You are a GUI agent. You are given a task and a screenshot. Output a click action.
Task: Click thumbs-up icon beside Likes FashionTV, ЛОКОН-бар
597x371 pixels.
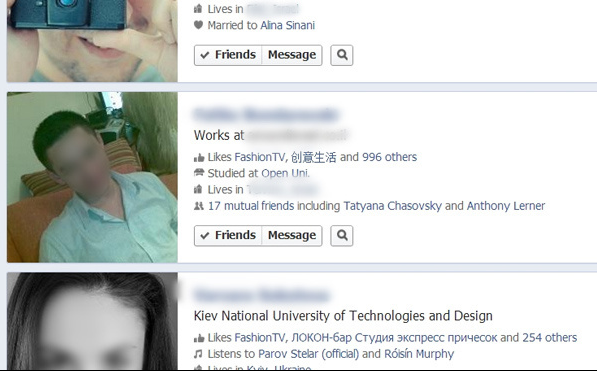pyautogui.click(x=199, y=338)
